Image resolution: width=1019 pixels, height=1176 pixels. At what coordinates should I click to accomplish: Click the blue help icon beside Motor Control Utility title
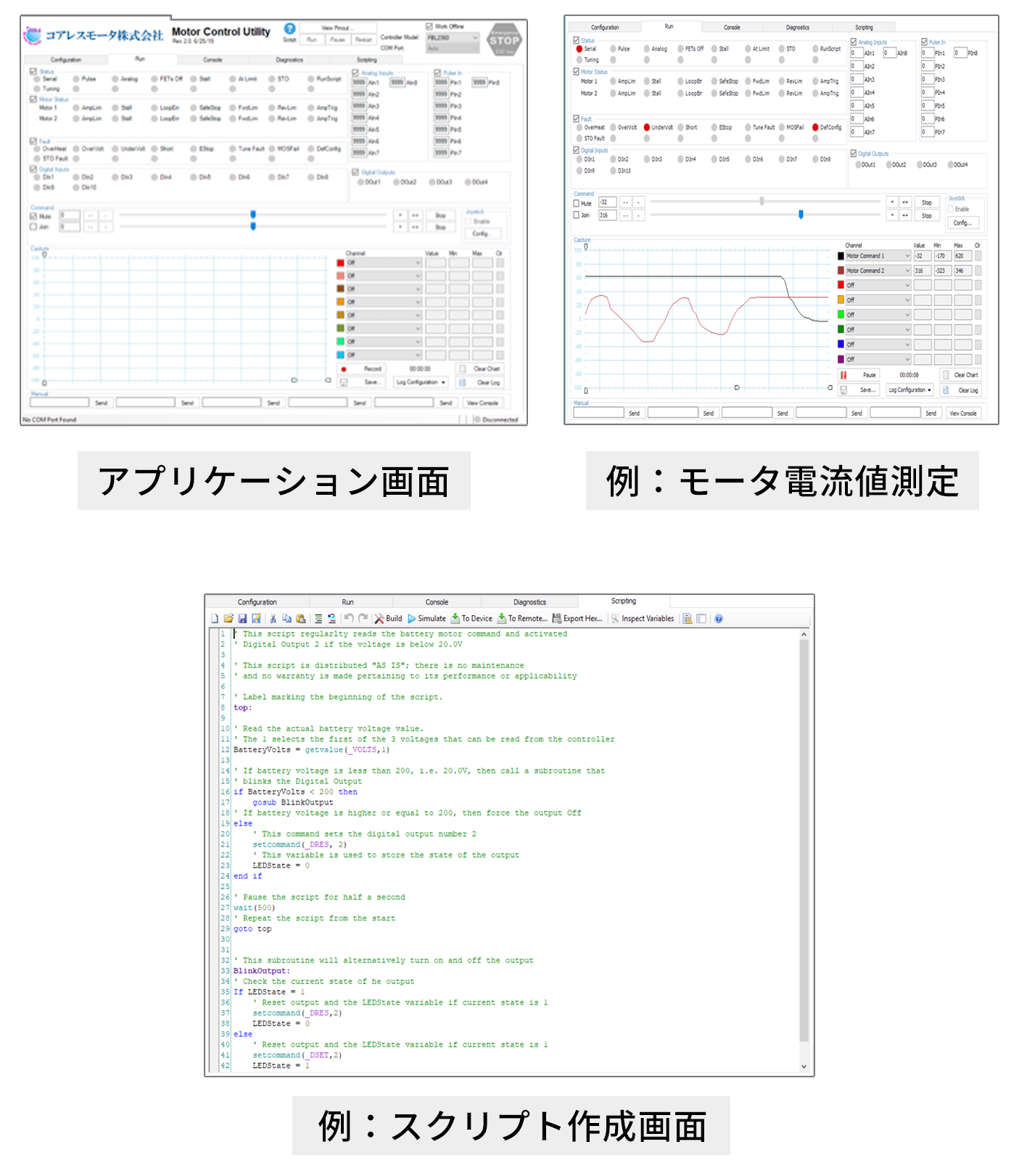click(x=289, y=28)
